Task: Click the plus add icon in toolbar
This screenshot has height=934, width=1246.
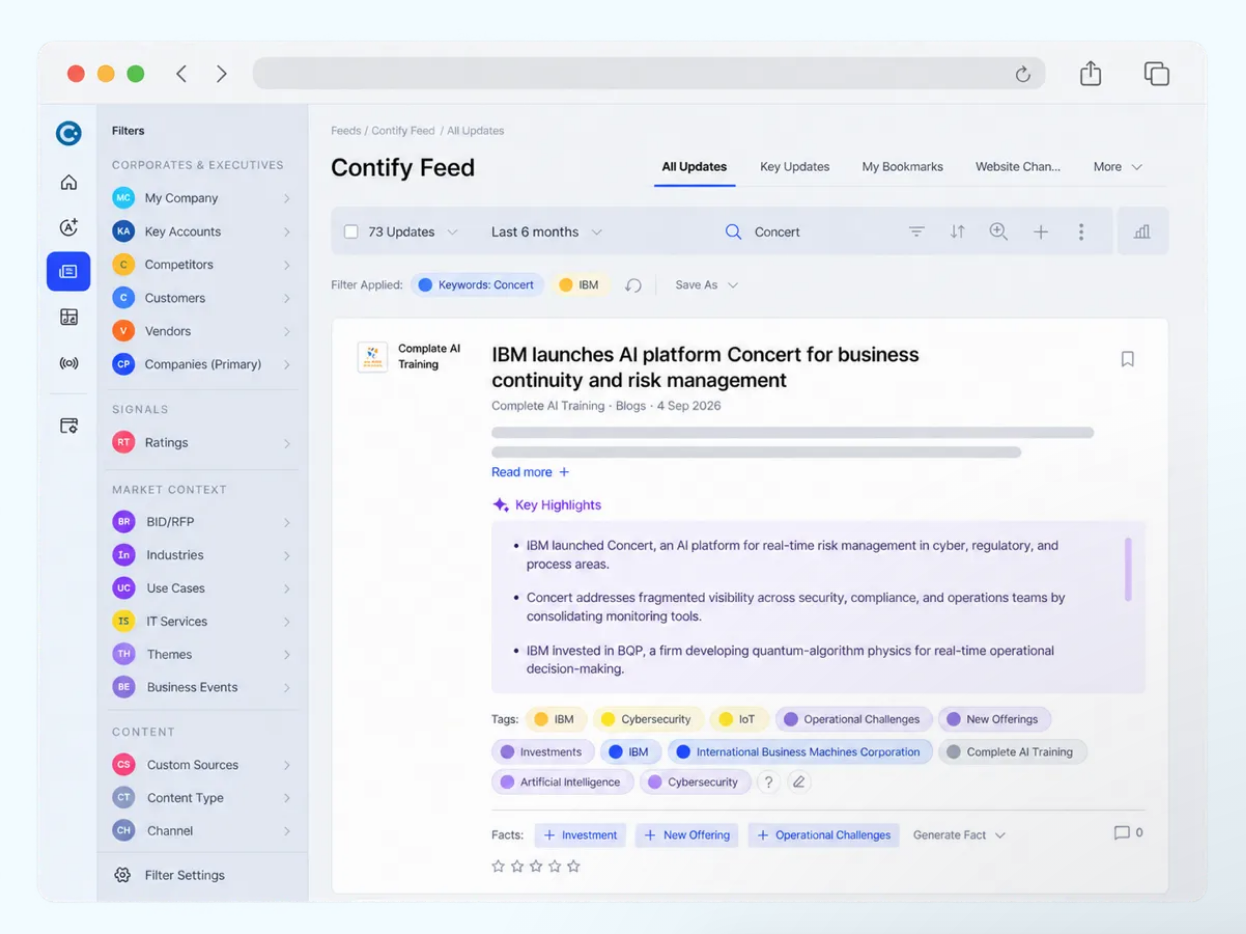Action: [1040, 232]
